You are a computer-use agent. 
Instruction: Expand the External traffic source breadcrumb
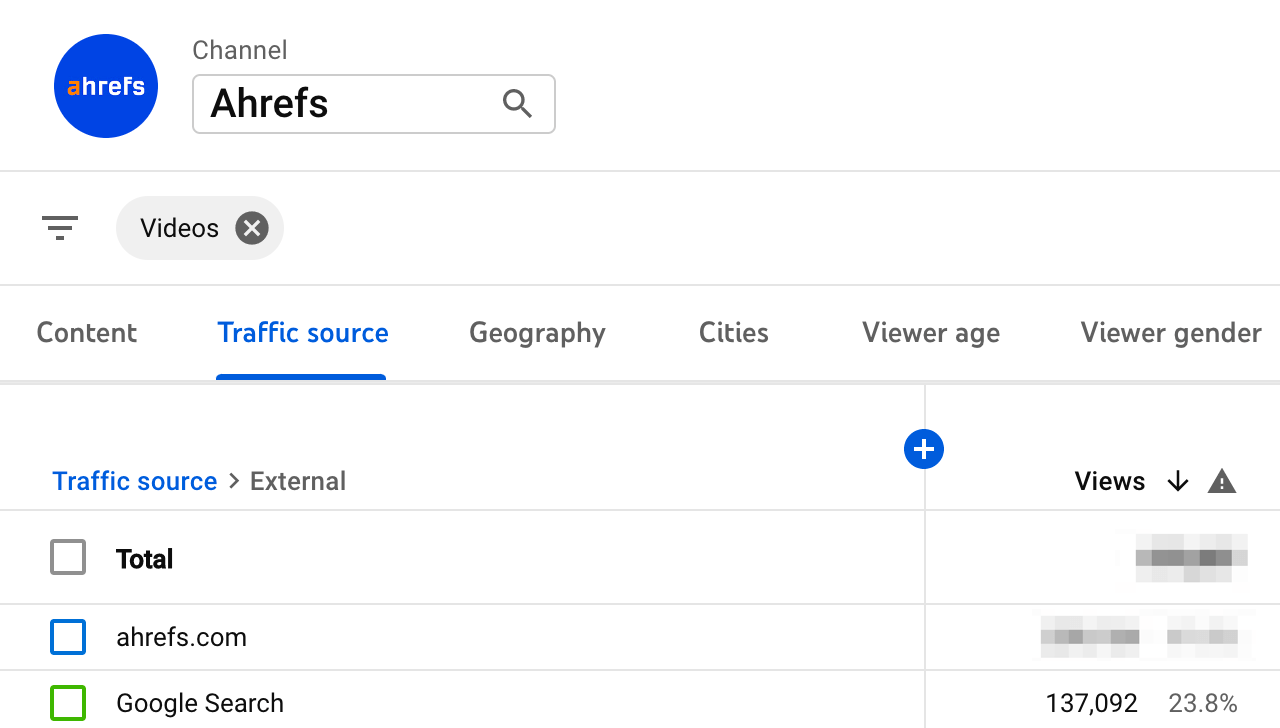[x=297, y=481]
